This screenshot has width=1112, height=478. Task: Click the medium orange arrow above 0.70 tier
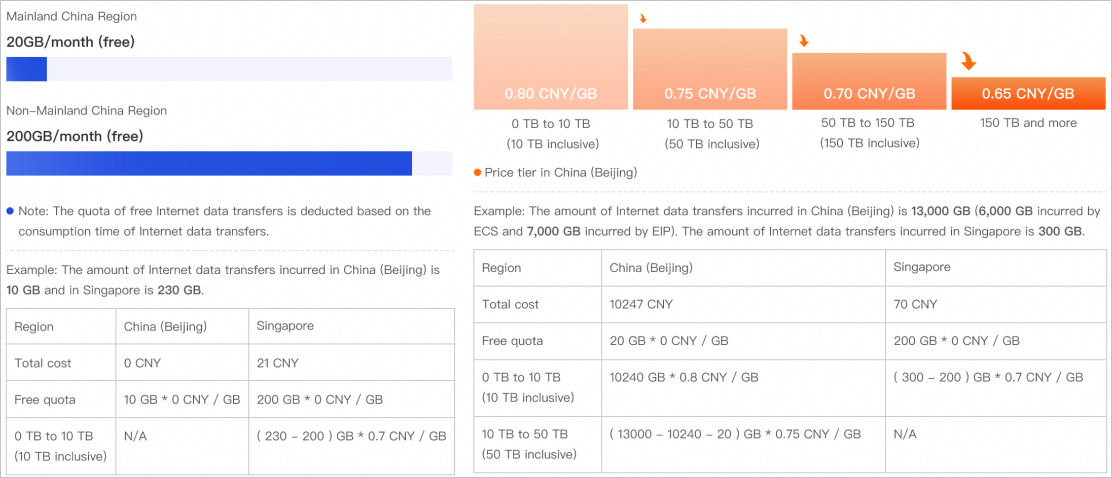point(804,41)
